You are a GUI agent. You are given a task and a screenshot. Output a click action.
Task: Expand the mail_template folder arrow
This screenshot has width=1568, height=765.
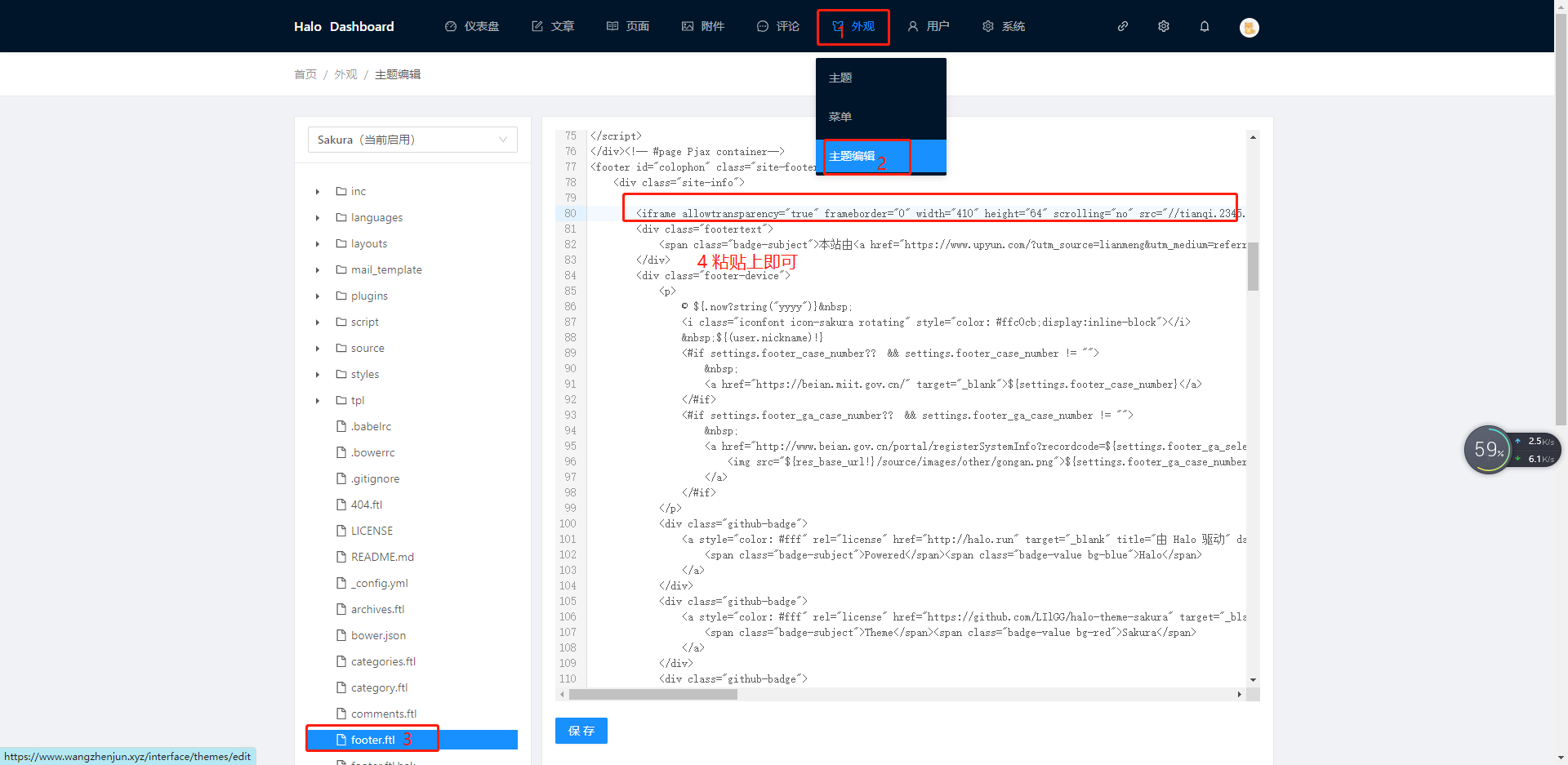pos(318,270)
